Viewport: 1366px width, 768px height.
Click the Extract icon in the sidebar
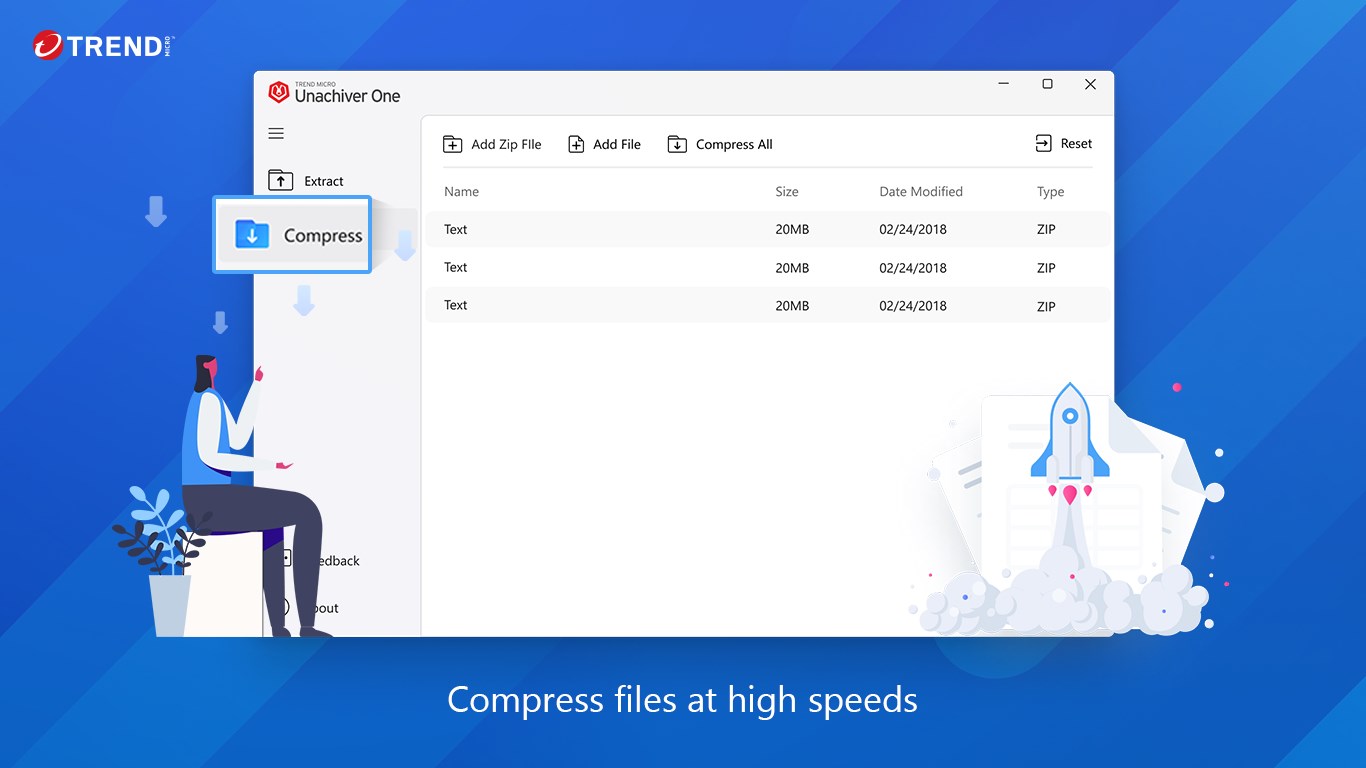click(x=281, y=181)
